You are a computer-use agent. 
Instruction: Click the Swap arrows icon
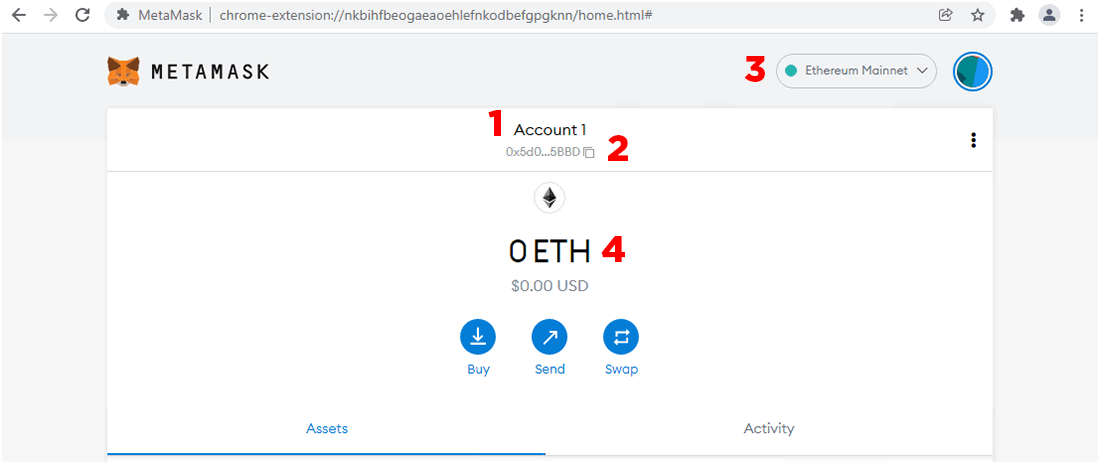click(x=621, y=338)
